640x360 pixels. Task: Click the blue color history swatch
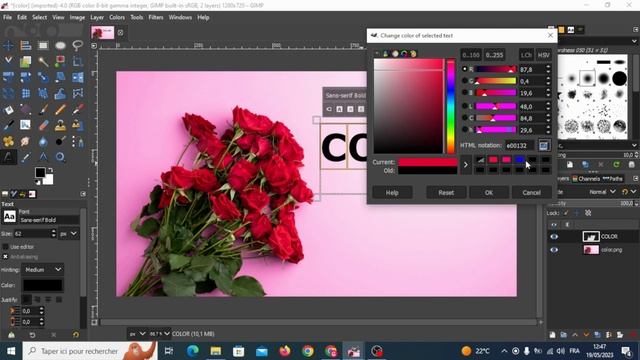[x=519, y=160]
